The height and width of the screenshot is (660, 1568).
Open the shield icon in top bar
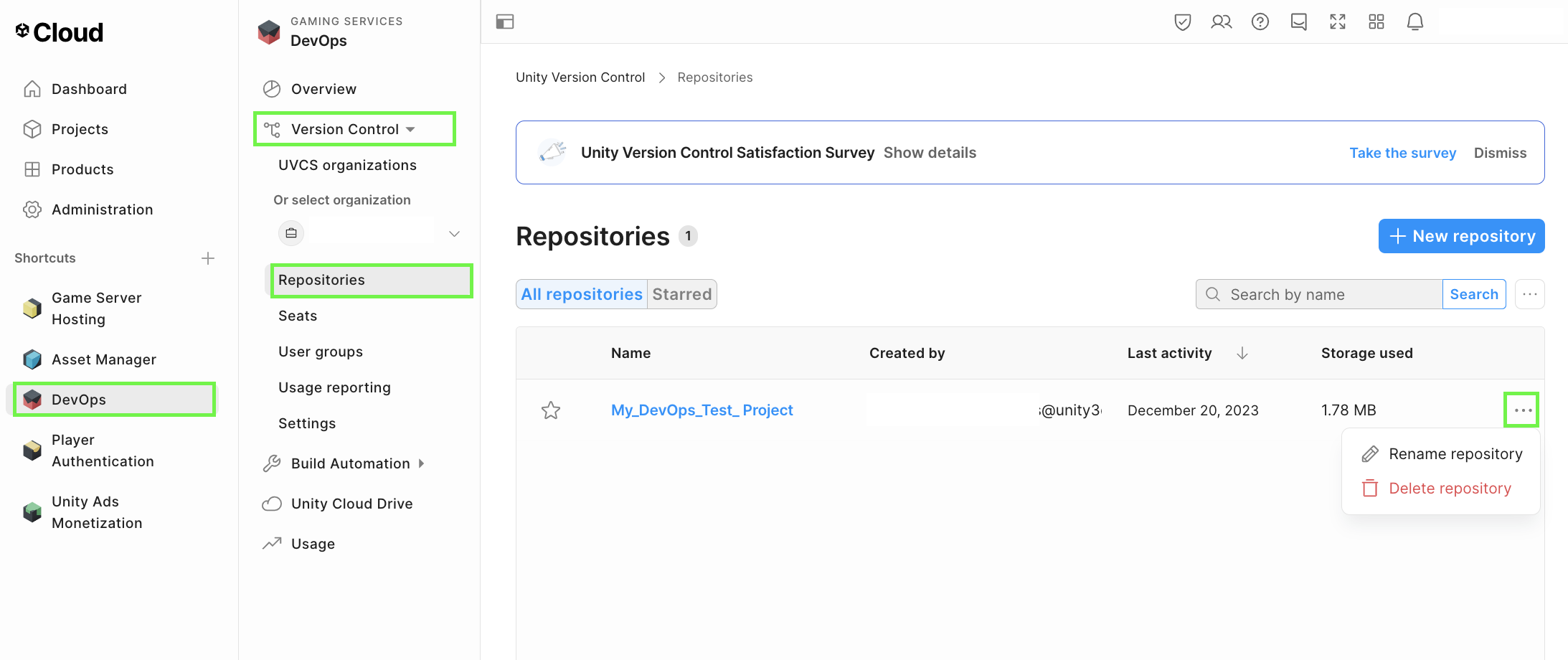coord(1182,22)
